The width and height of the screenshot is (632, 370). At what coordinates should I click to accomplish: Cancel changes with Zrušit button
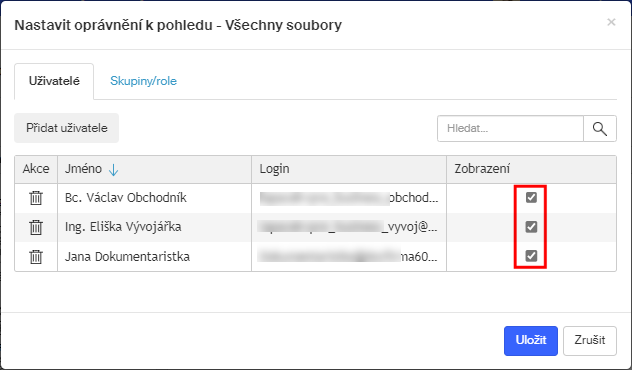(590, 341)
